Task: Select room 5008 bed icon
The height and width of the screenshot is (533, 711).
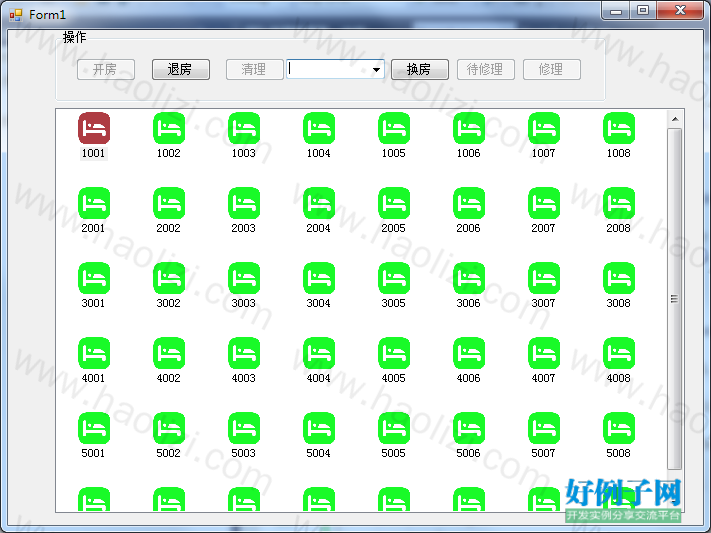Action: 619,428
